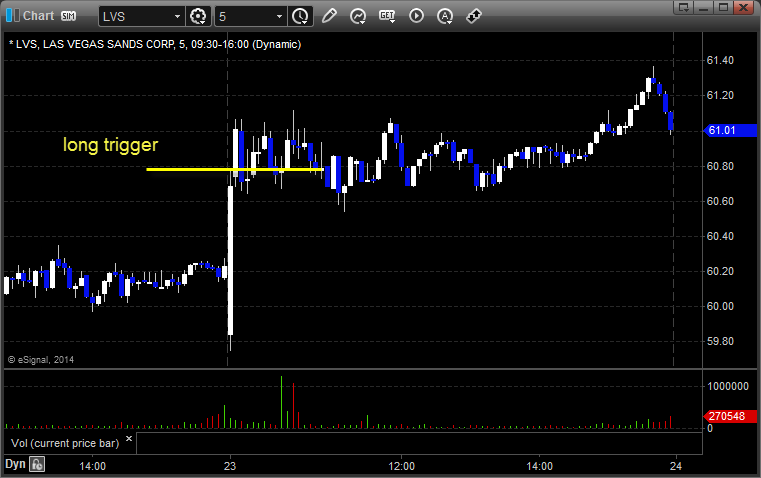The image size is (761, 478).
Task: Click the 1000000 volume axis label
Action: 728,386
